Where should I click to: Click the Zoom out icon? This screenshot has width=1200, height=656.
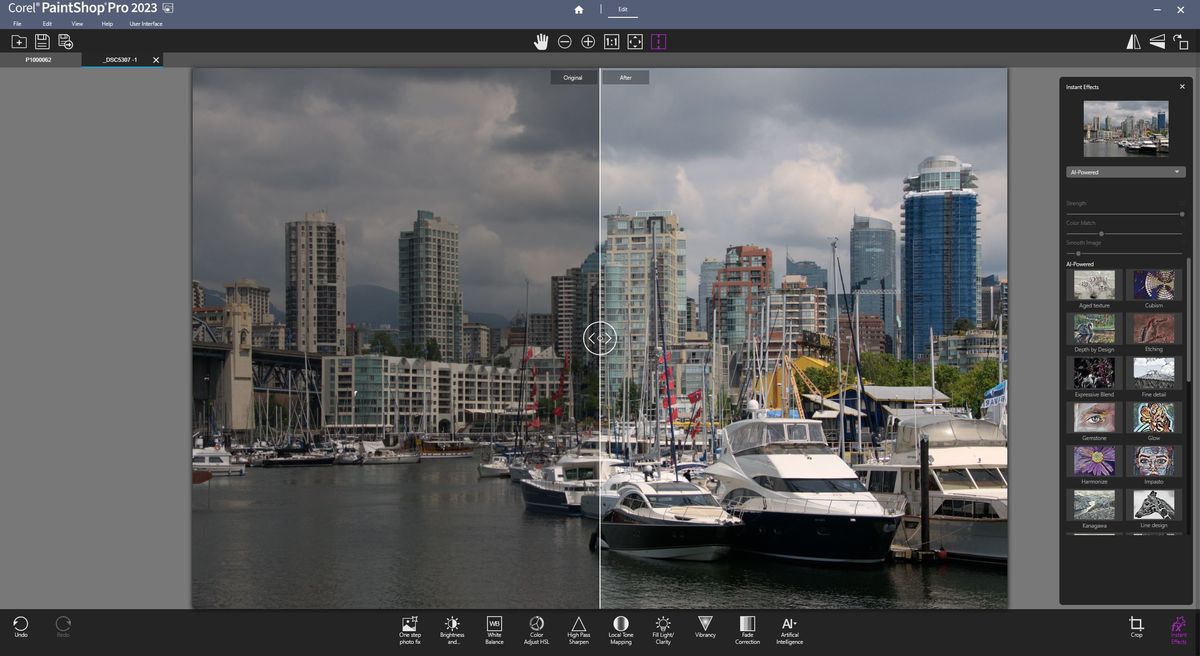[565, 41]
